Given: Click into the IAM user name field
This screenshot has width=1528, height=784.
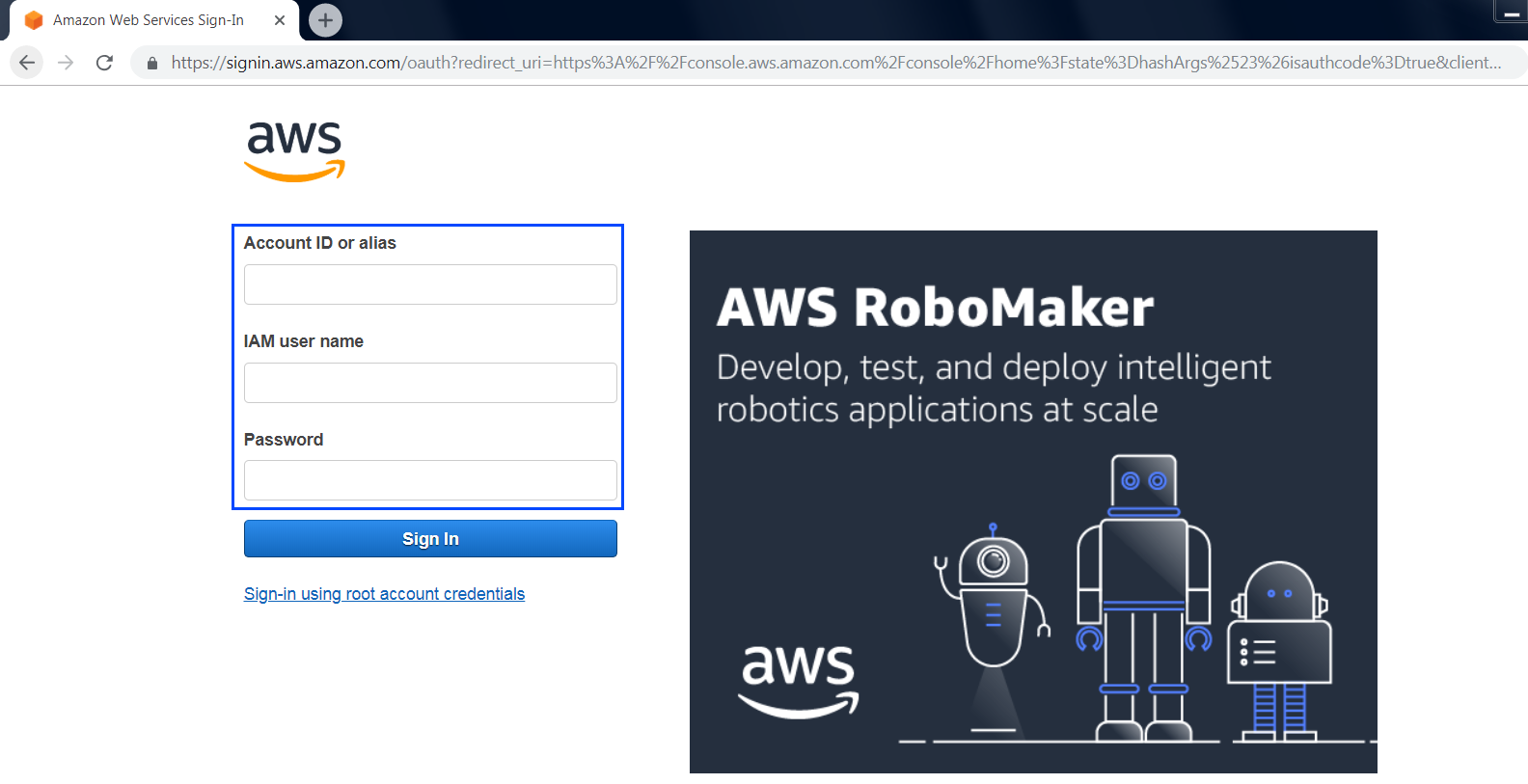Looking at the screenshot, I should tap(430, 383).
